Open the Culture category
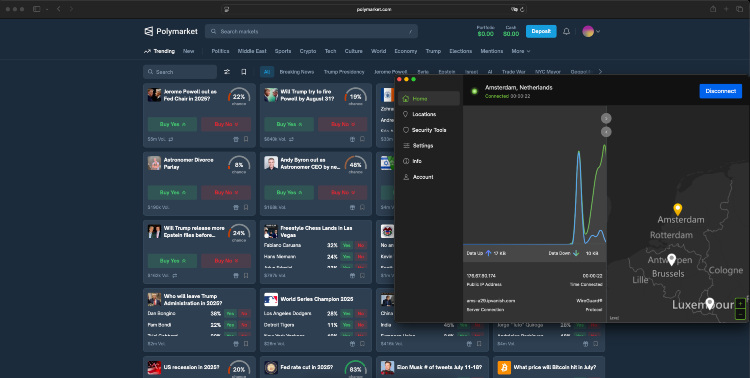 point(353,51)
